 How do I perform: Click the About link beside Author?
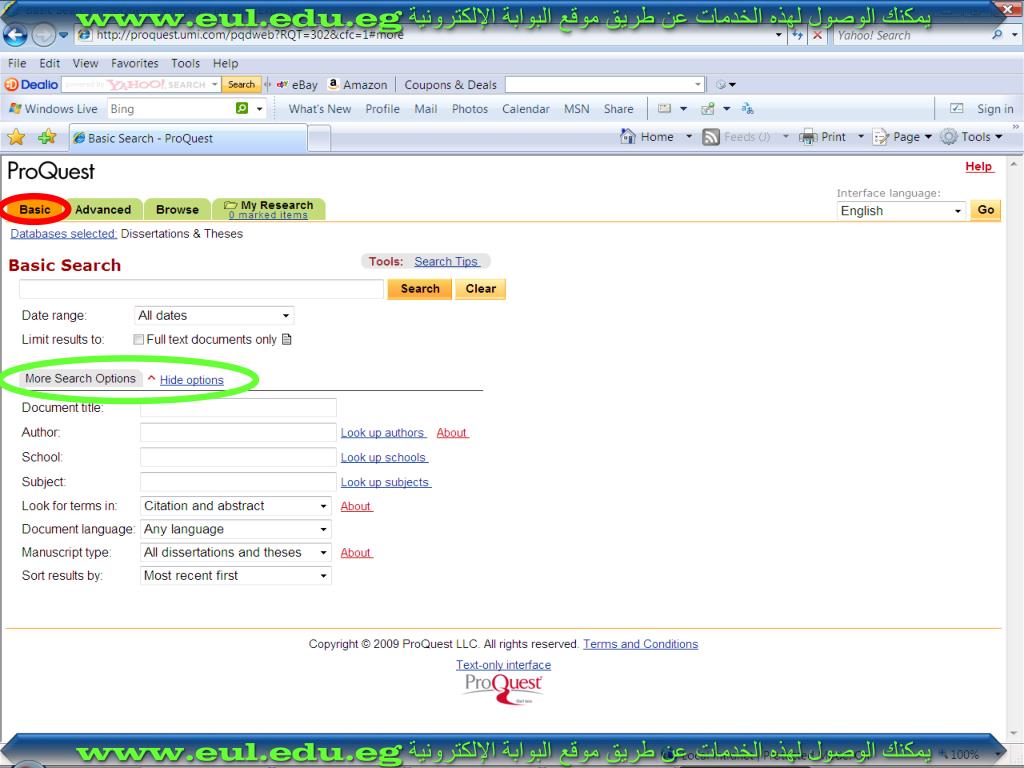tap(452, 433)
